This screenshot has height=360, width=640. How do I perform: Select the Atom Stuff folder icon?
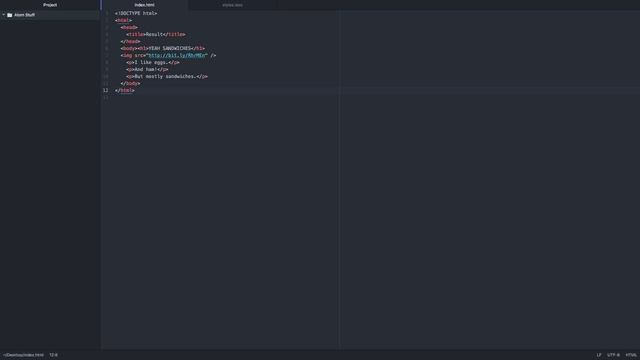[x=10, y=15]
